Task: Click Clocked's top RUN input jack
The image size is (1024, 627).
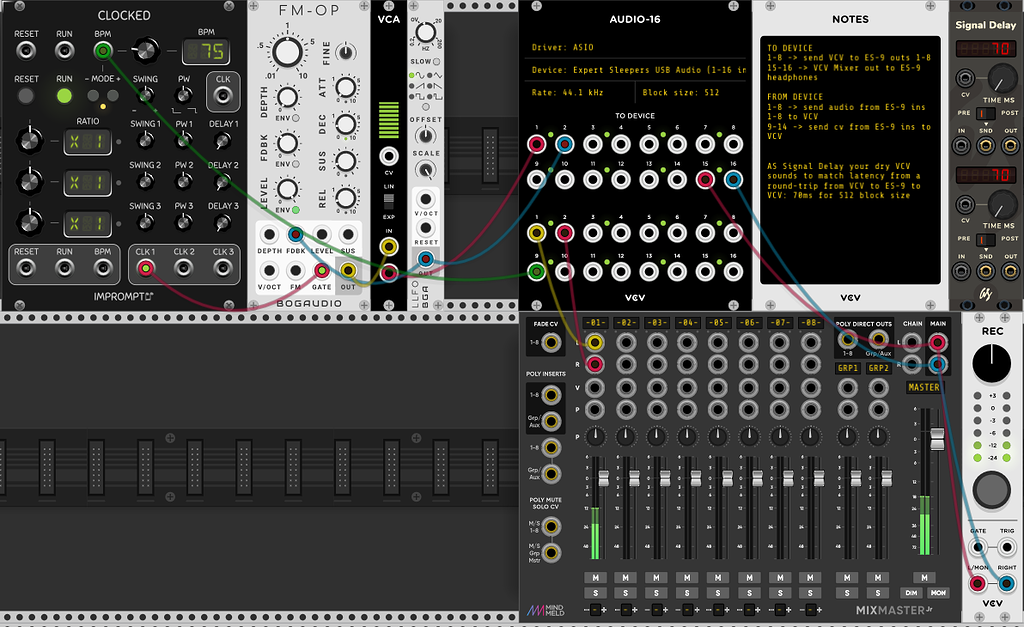Action: tap(64, 50)
